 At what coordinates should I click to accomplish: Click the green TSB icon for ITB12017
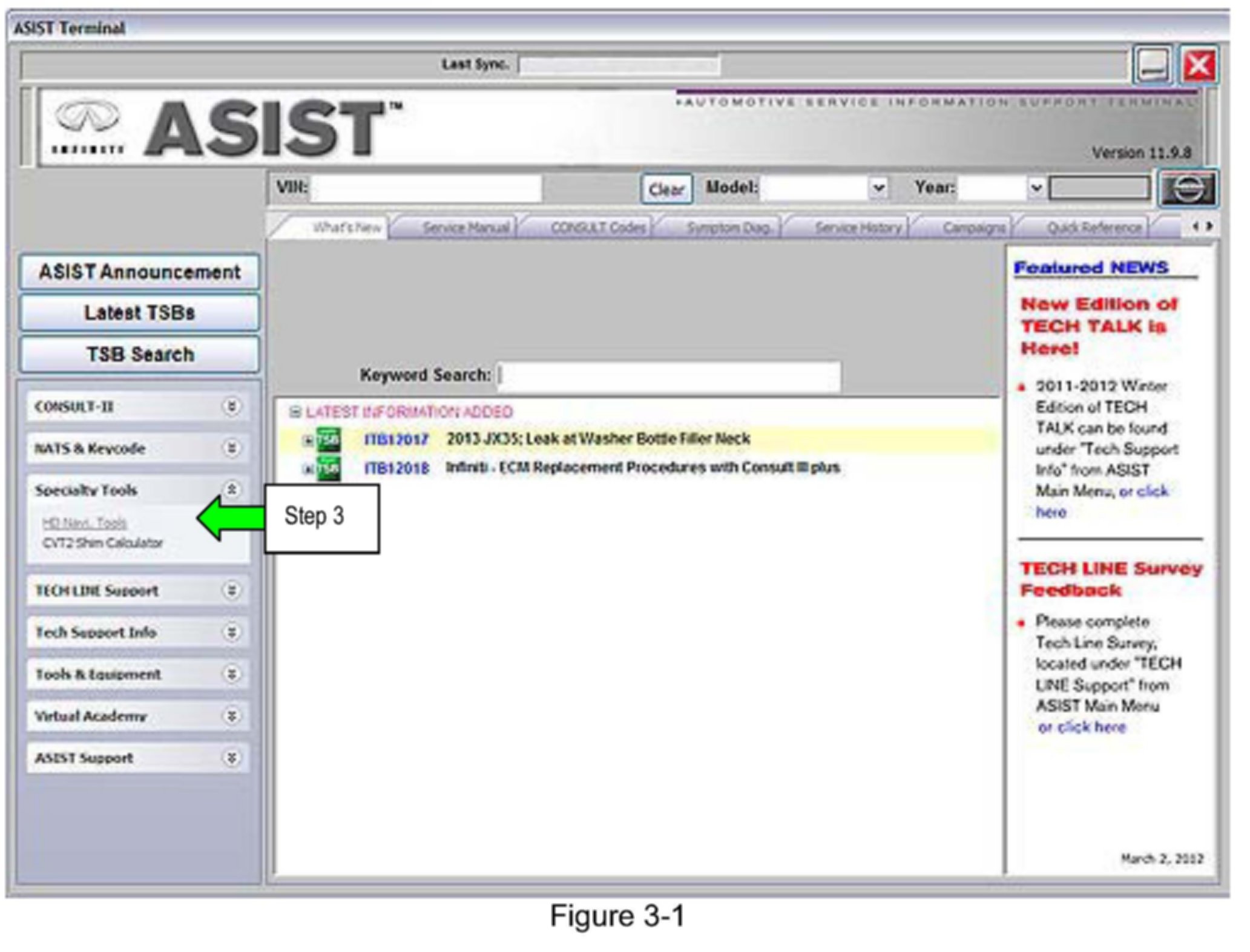(x=328, y=440)
